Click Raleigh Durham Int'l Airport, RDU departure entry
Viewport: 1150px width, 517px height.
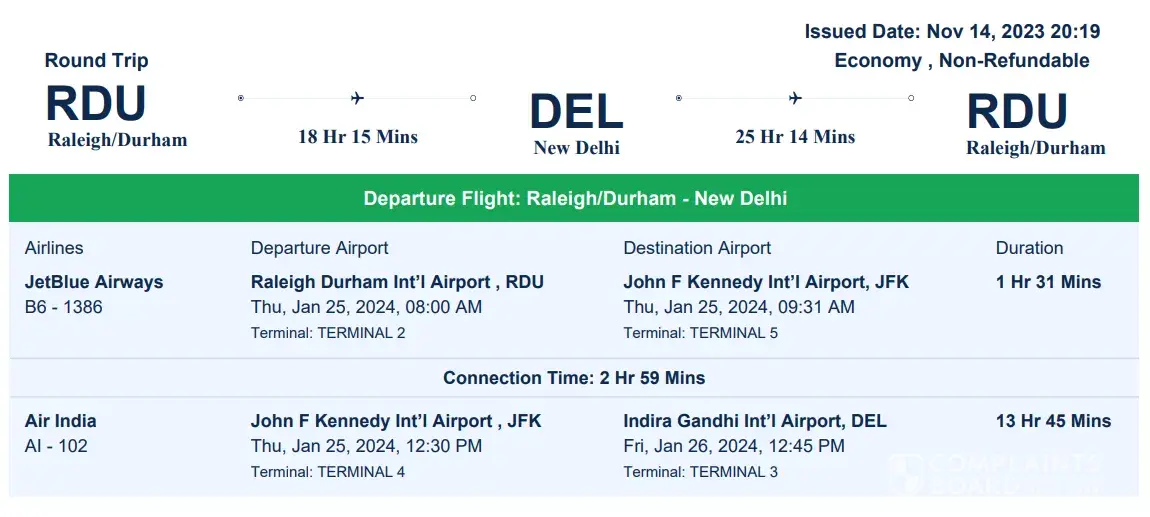[397, 282]
